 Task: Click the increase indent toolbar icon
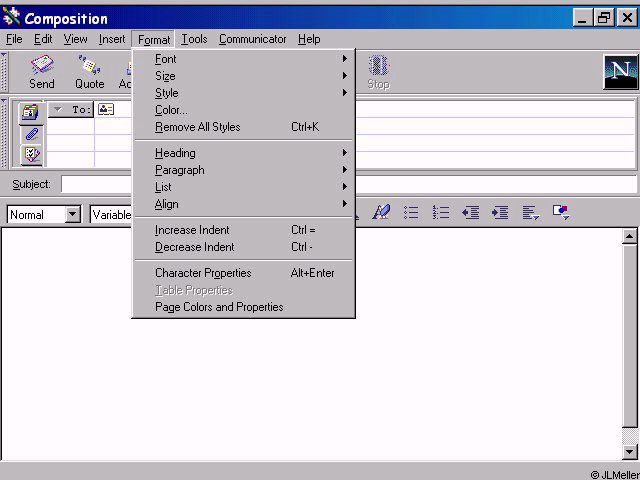500,212
